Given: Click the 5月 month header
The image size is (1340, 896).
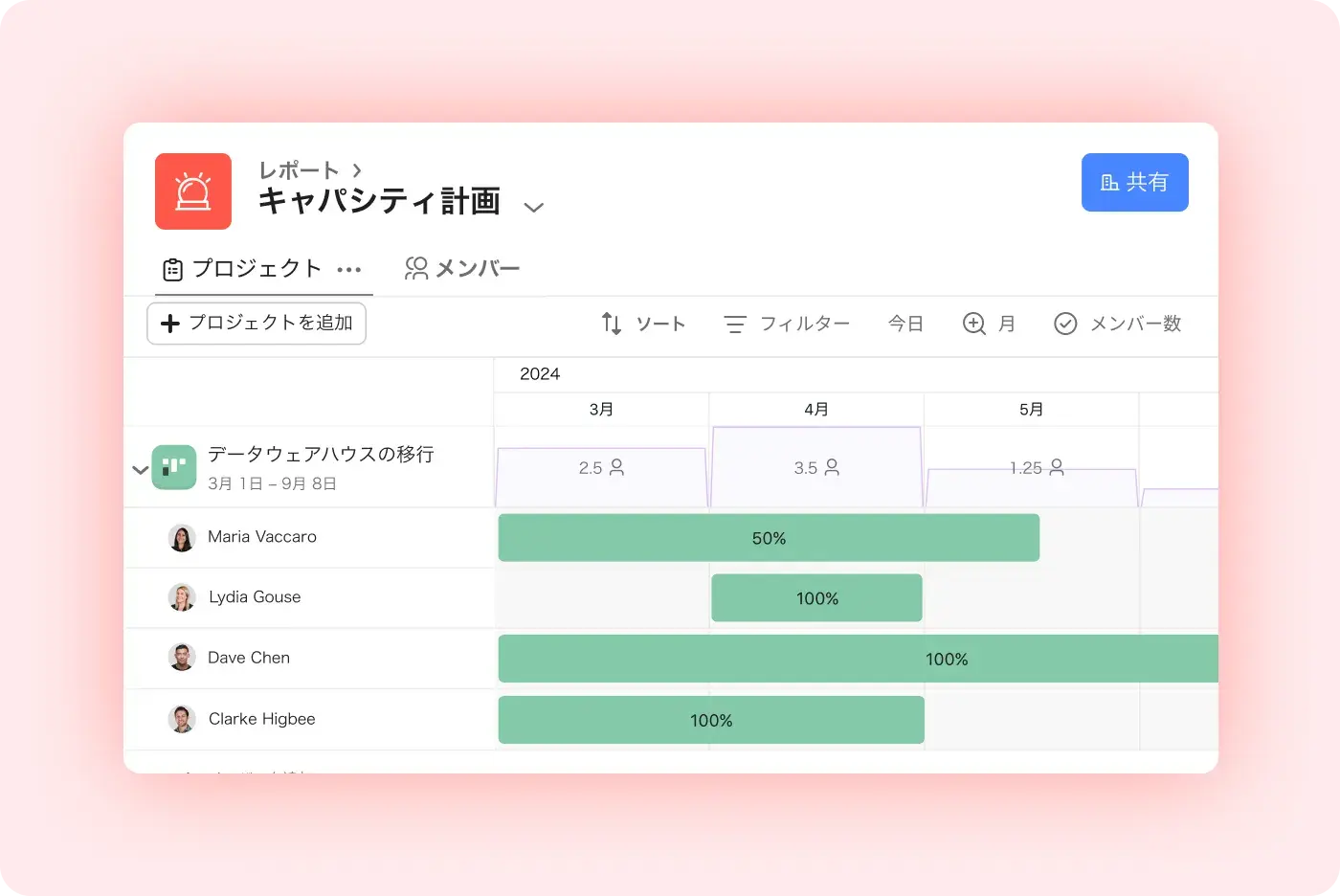Looking at the screenshot, I should coord(1031,410).
